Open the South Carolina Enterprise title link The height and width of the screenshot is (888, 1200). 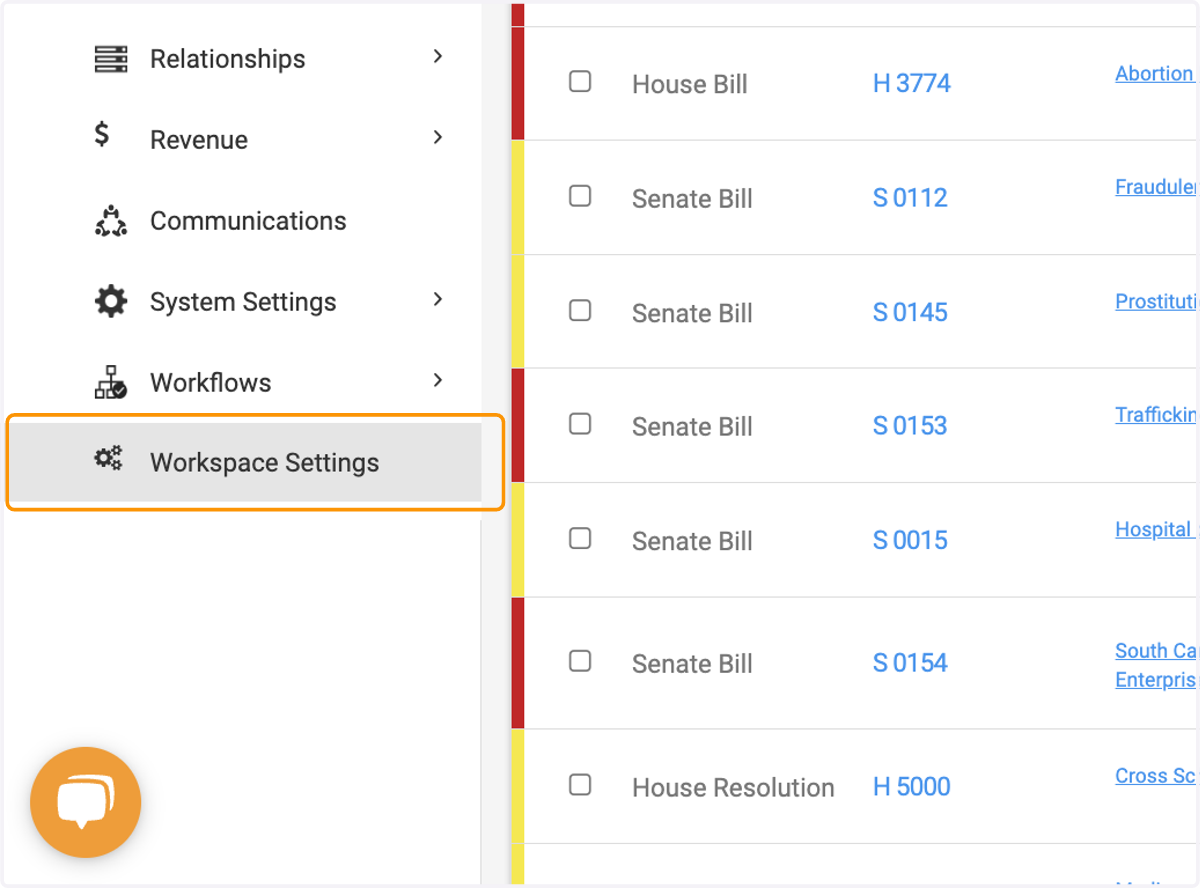pos(1157,665)
